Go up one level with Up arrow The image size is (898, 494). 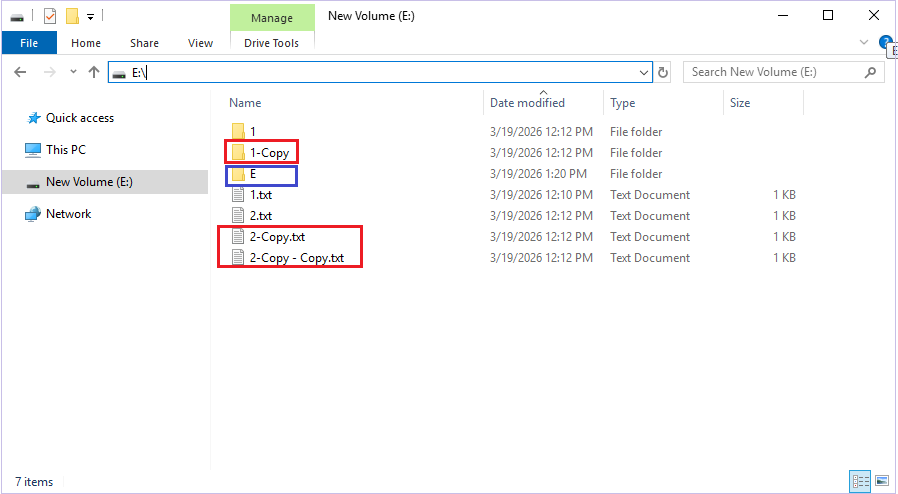(x=94, y=72)
